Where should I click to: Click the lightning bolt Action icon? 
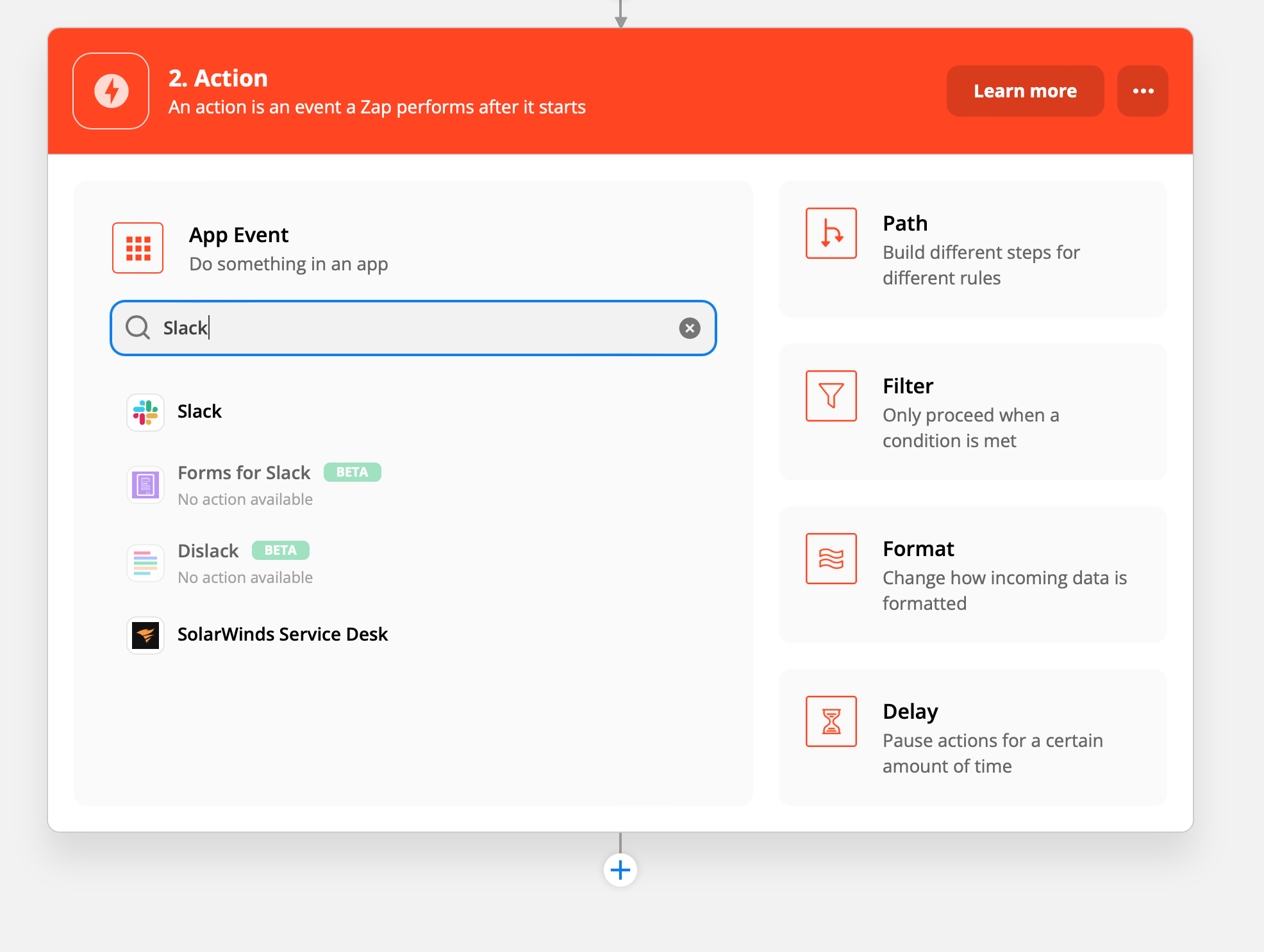coord(111,91)
